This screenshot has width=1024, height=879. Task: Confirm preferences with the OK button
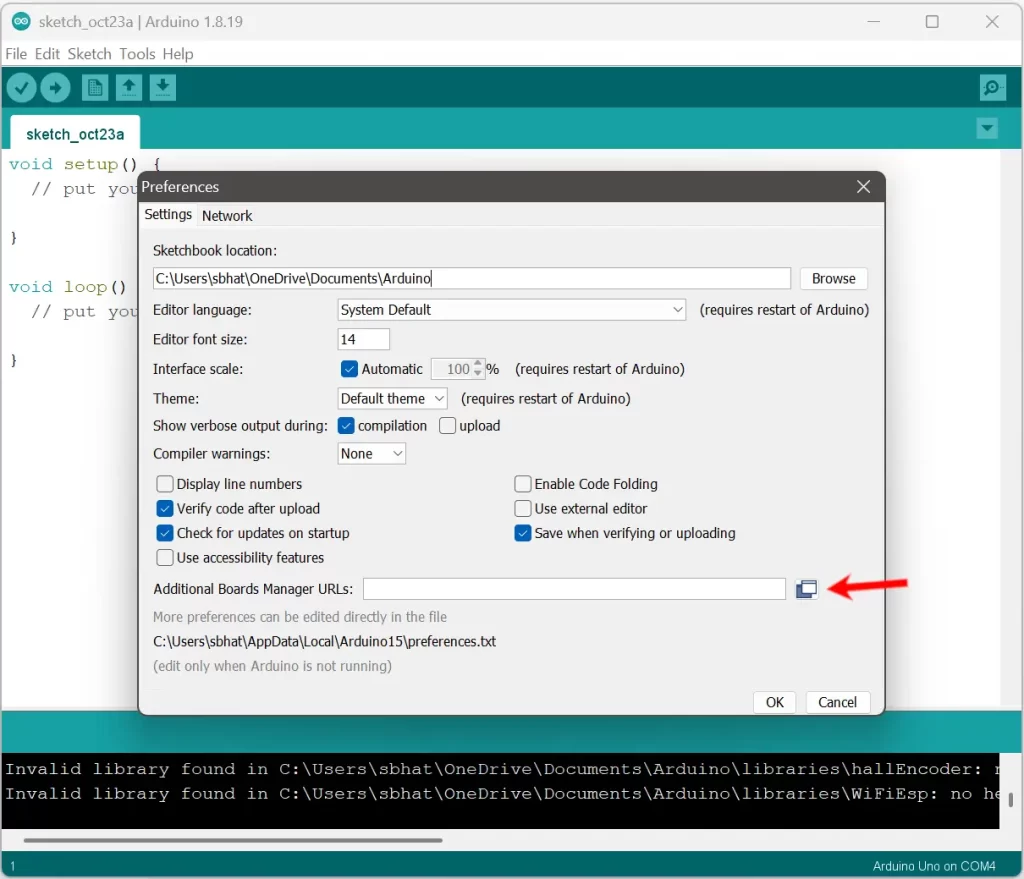(x=774, y=702)
